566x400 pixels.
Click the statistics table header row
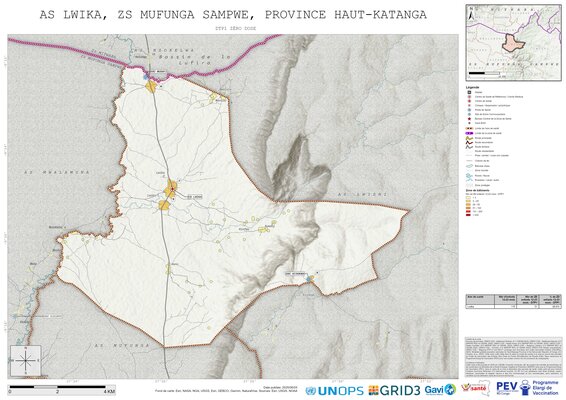tap(513, 299)
